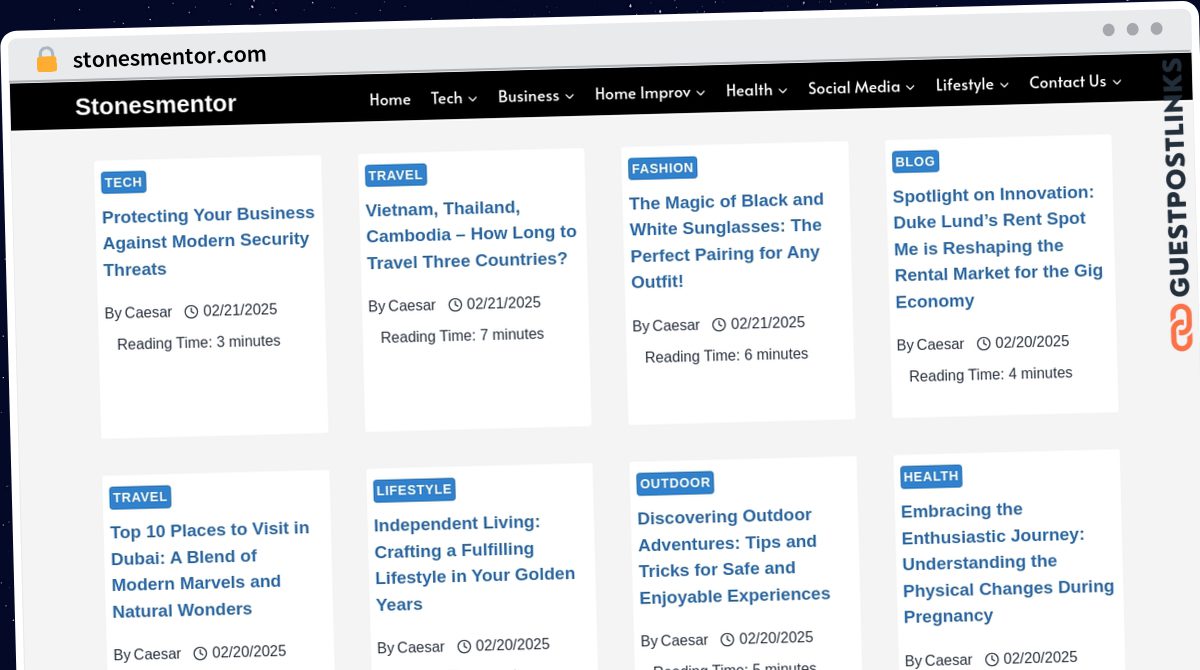Open the Magic of Black and White Sunglasses article
This screenshot has width=1200, height=670.
tap(727, 241)
